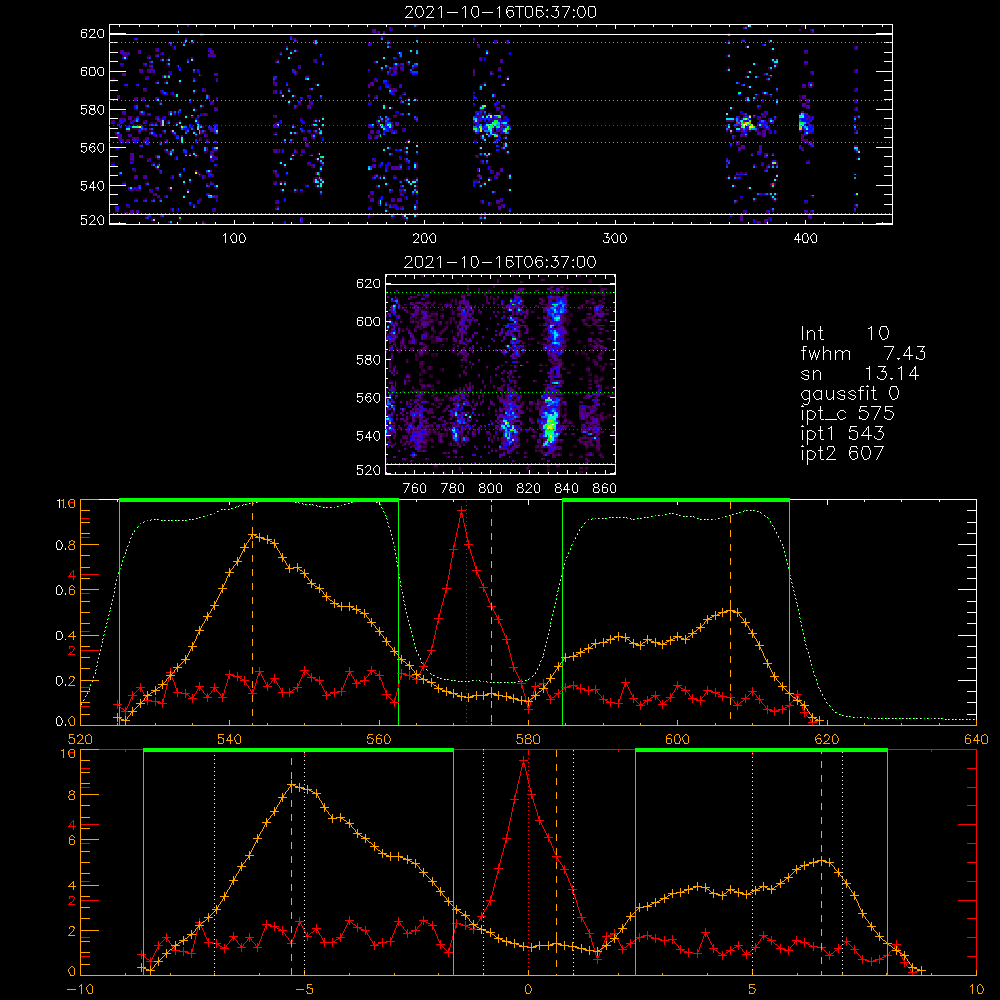
Task: Click the middle image title 2021-10-16T06:37:00
Action: (x=500, y=262)
